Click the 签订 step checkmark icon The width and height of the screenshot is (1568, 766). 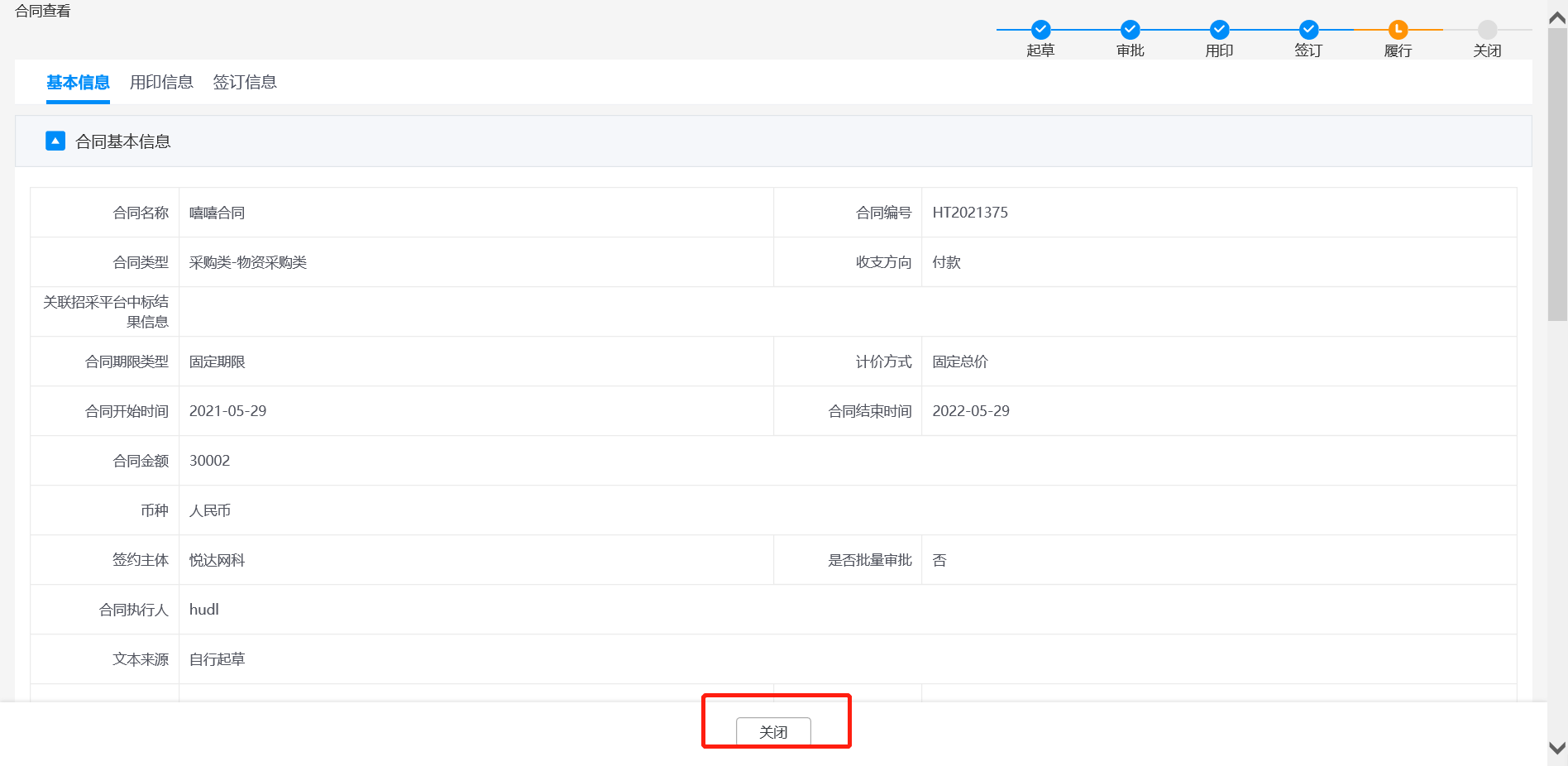[x=1308, y=30]
